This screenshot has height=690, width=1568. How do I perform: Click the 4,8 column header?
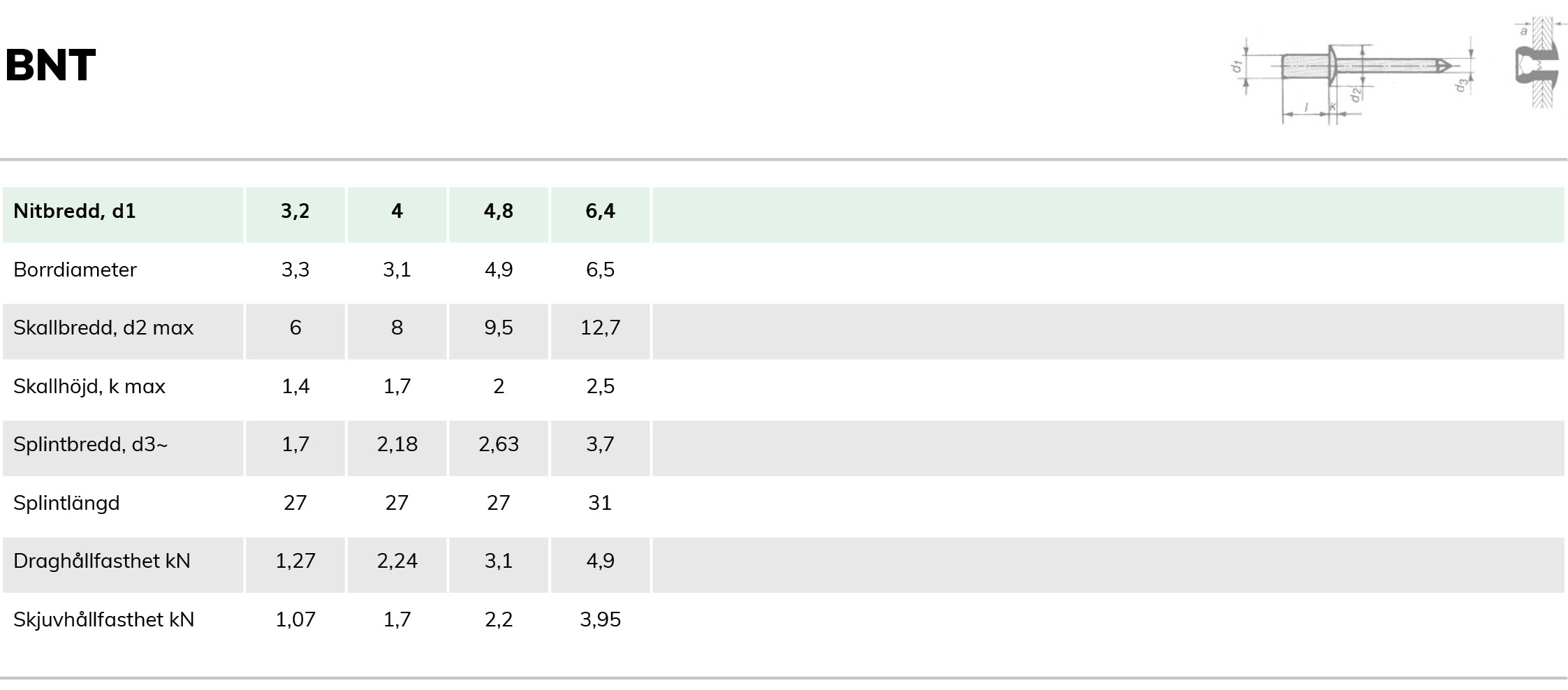pos(498,211)
